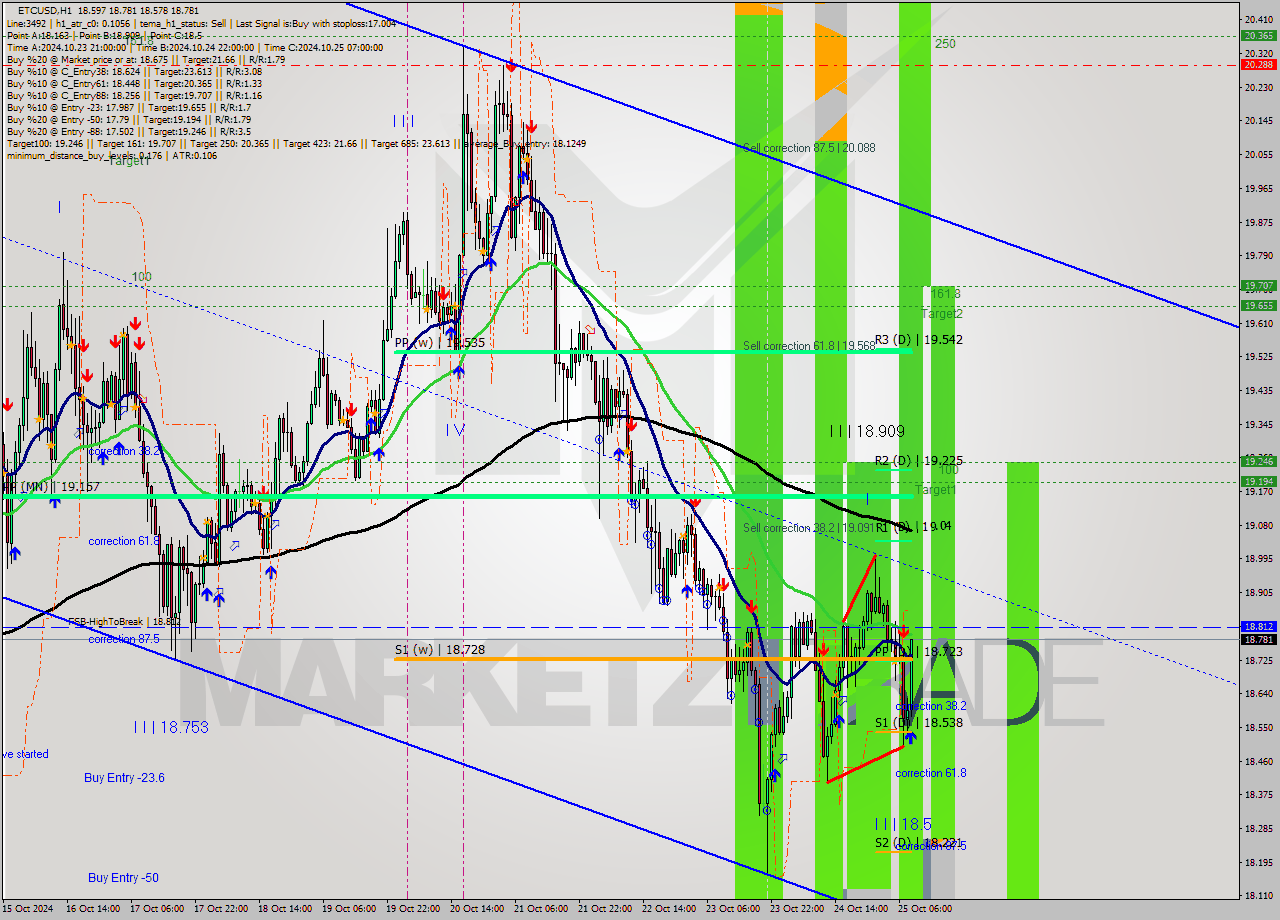Image resolution: width=1280 pixels, height=920 pixels.
Task: Click the '24 Oct 14:00' time axis label
Action: 860,909
